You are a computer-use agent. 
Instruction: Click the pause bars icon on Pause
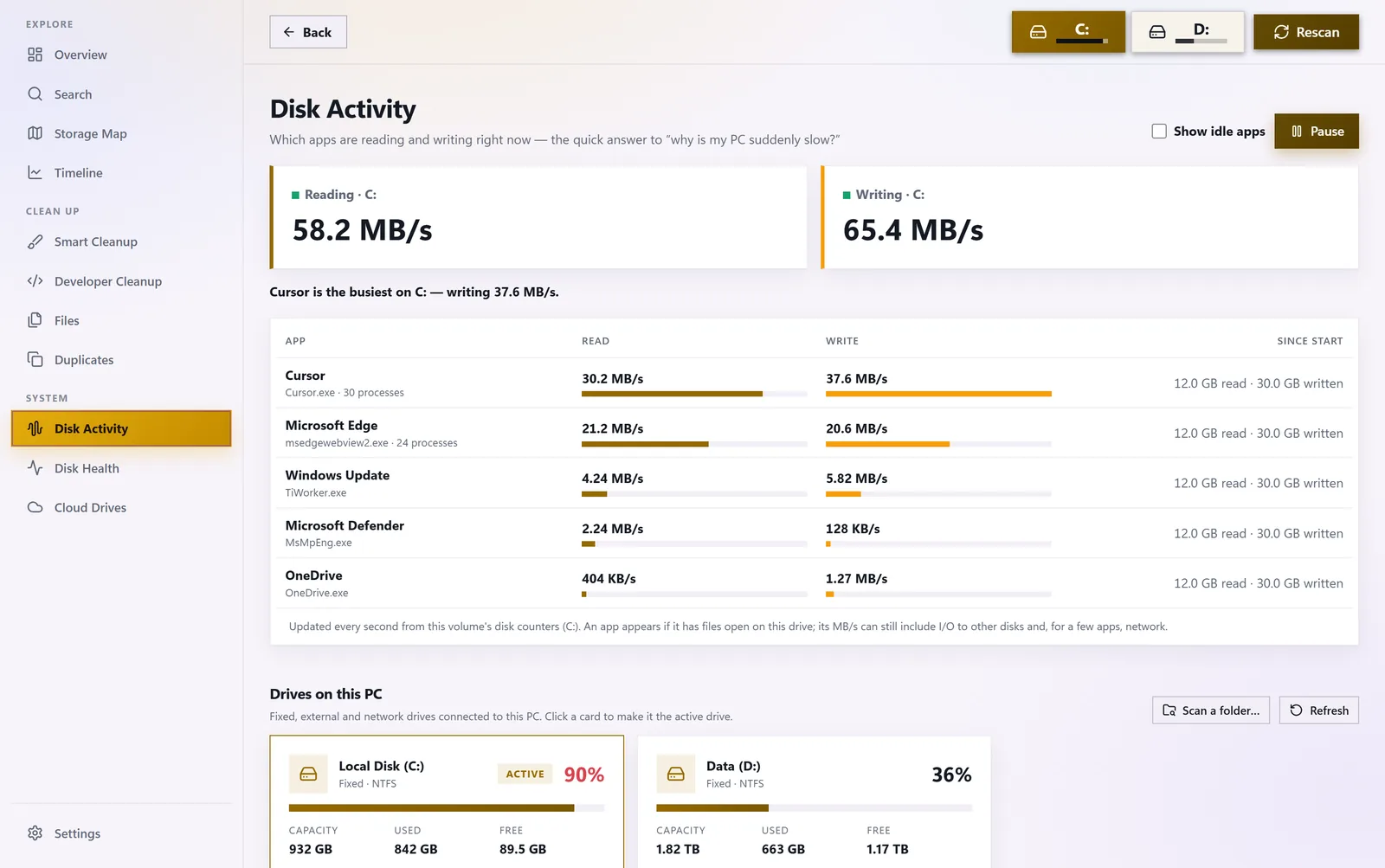(1297, 132)
